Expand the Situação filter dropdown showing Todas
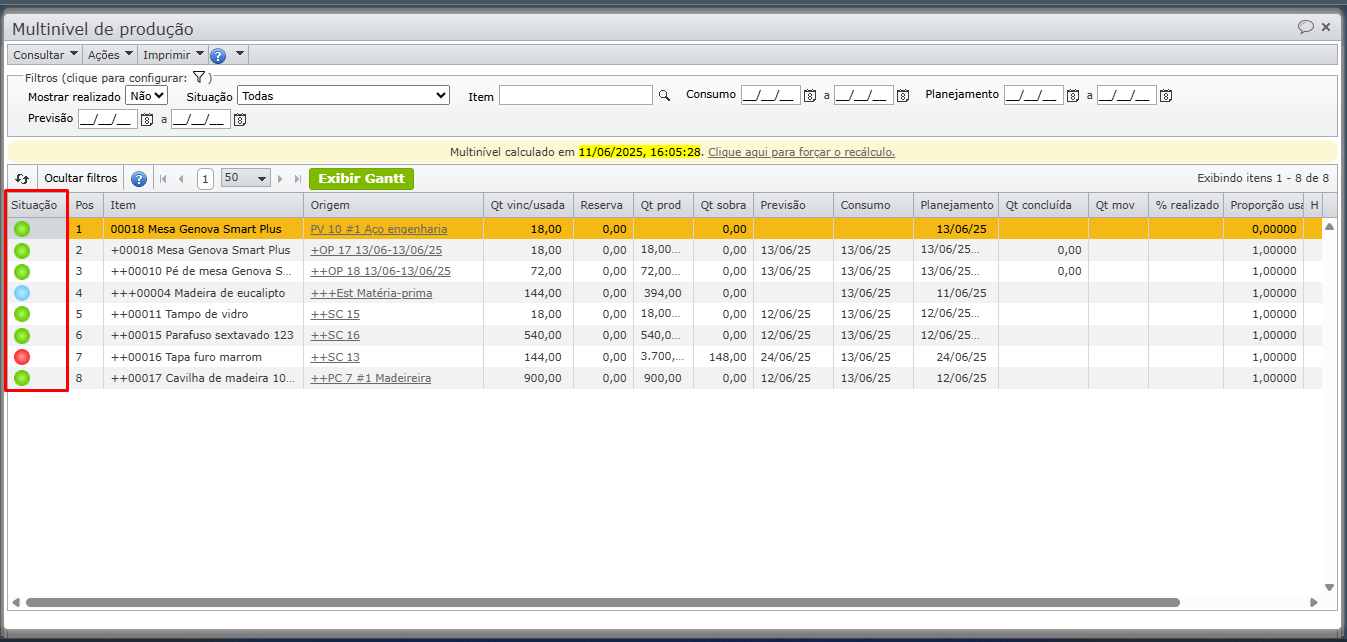The height and width of the screenshot is (642, 1347). (343, 96)
